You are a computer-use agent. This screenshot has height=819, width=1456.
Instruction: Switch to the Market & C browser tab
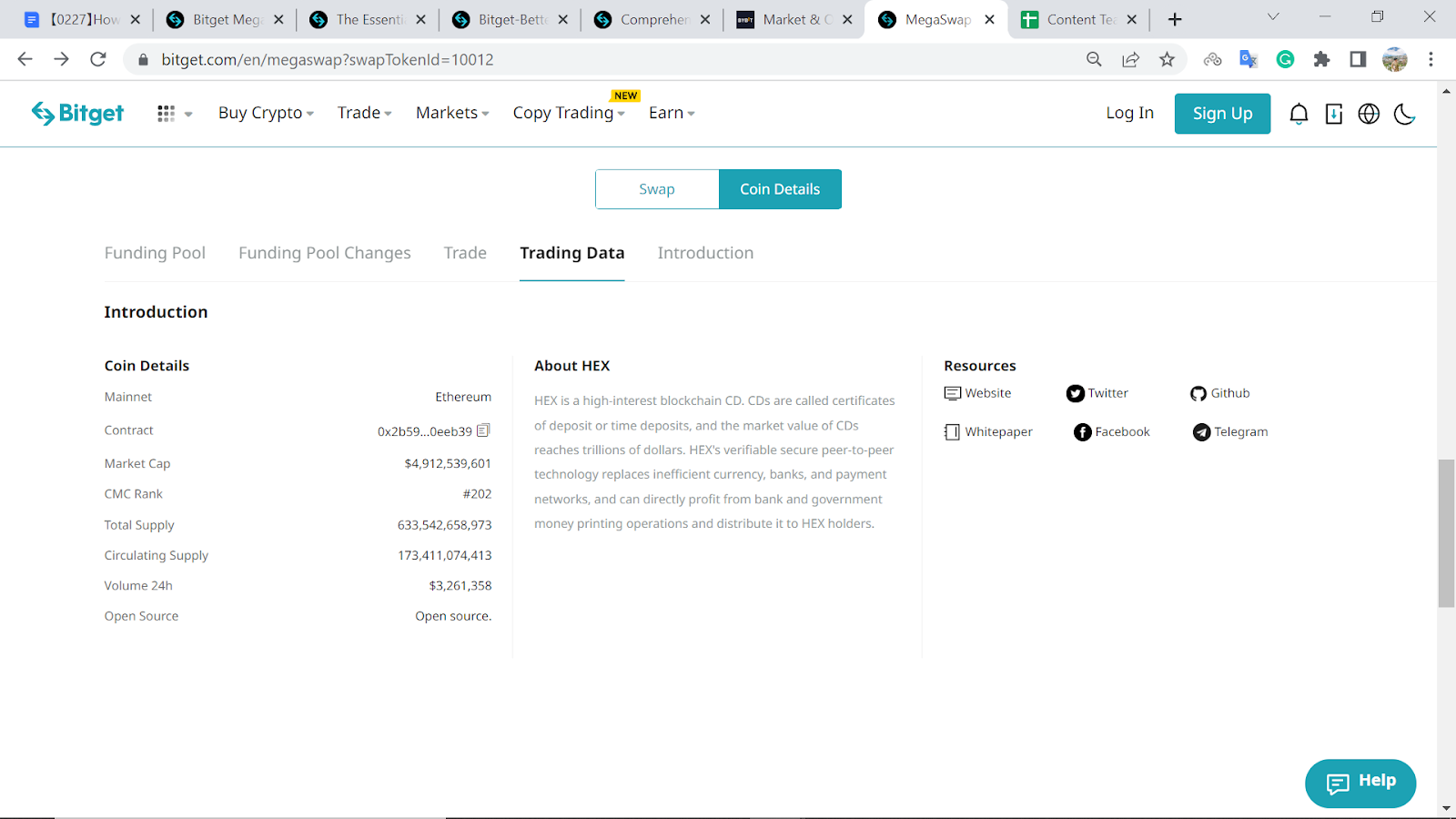(795, 19)
